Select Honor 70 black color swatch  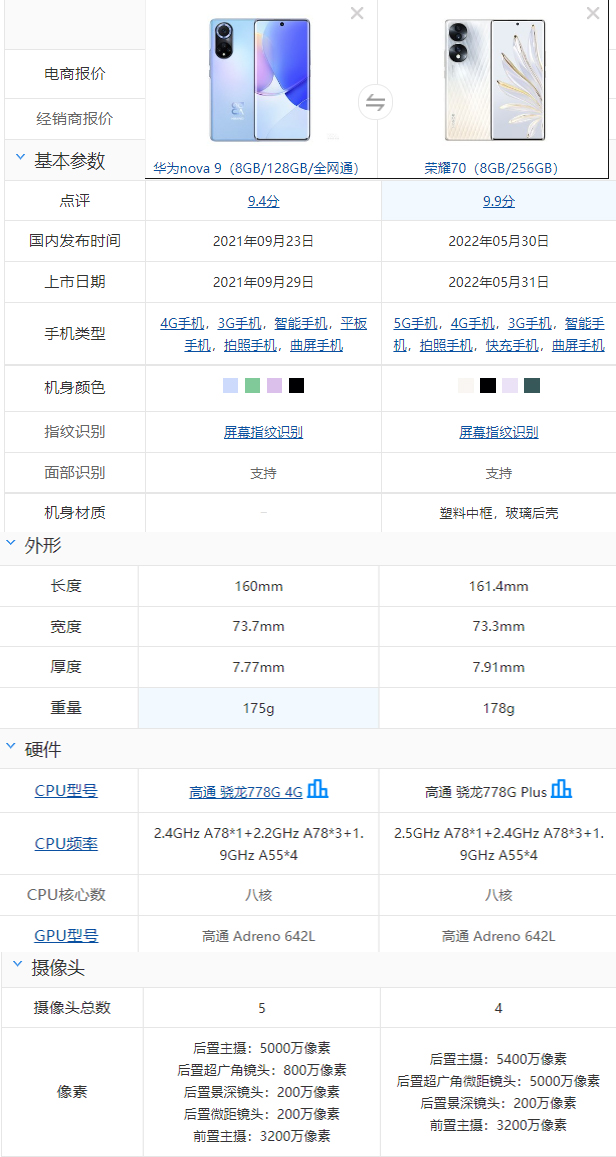[488, 385]
